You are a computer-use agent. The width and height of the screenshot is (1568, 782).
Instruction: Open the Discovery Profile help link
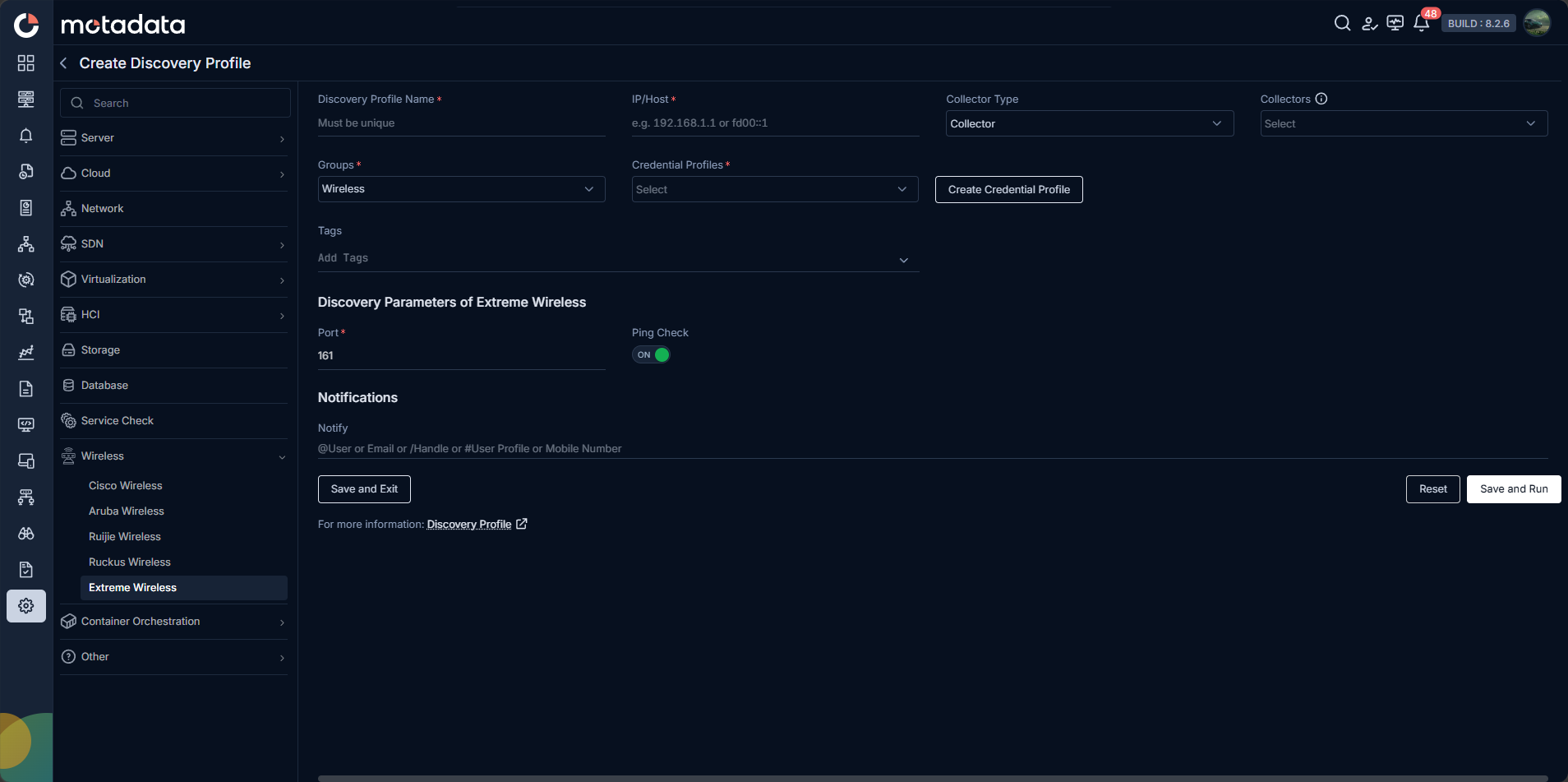pos(469,525)
